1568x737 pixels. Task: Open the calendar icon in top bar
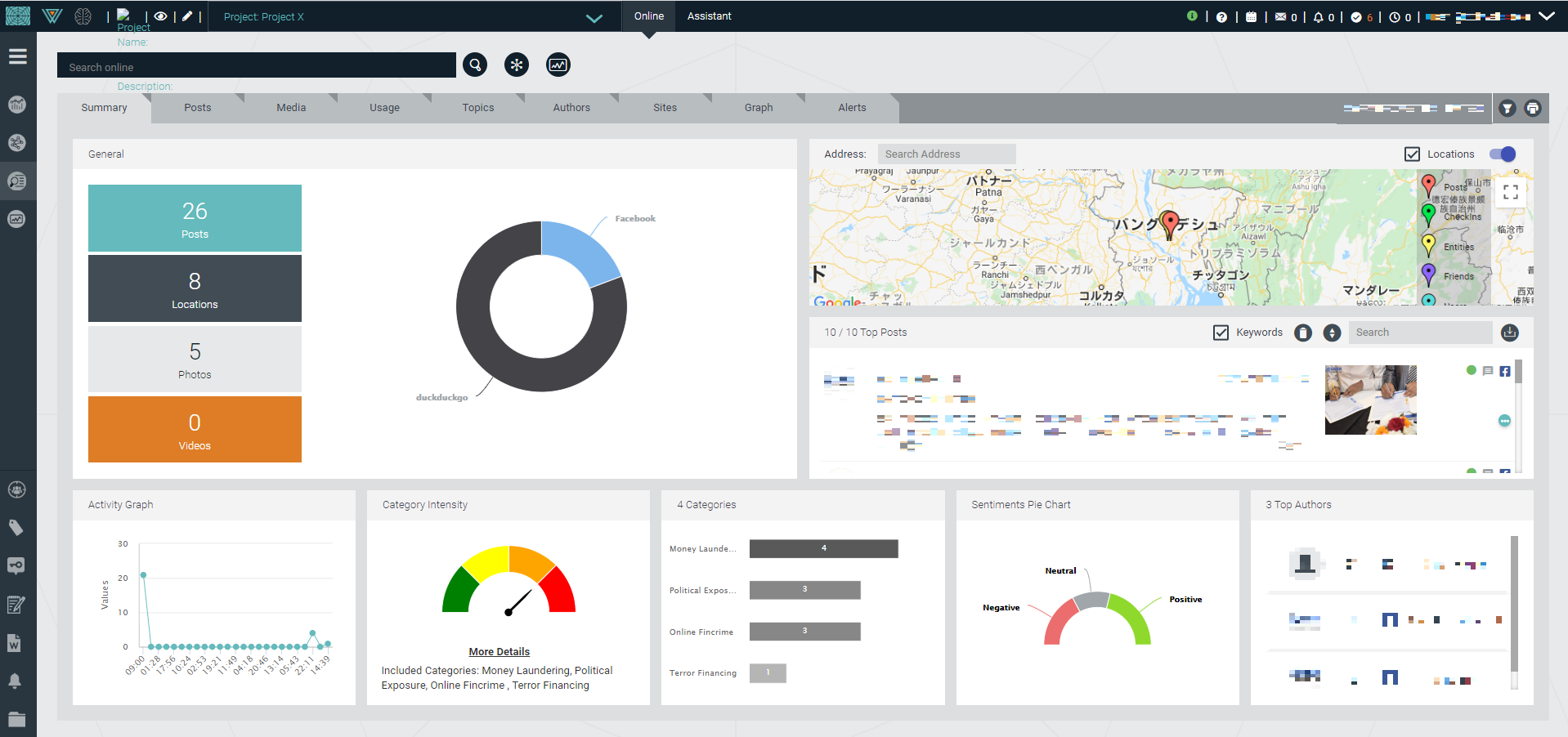point(1251,17)
